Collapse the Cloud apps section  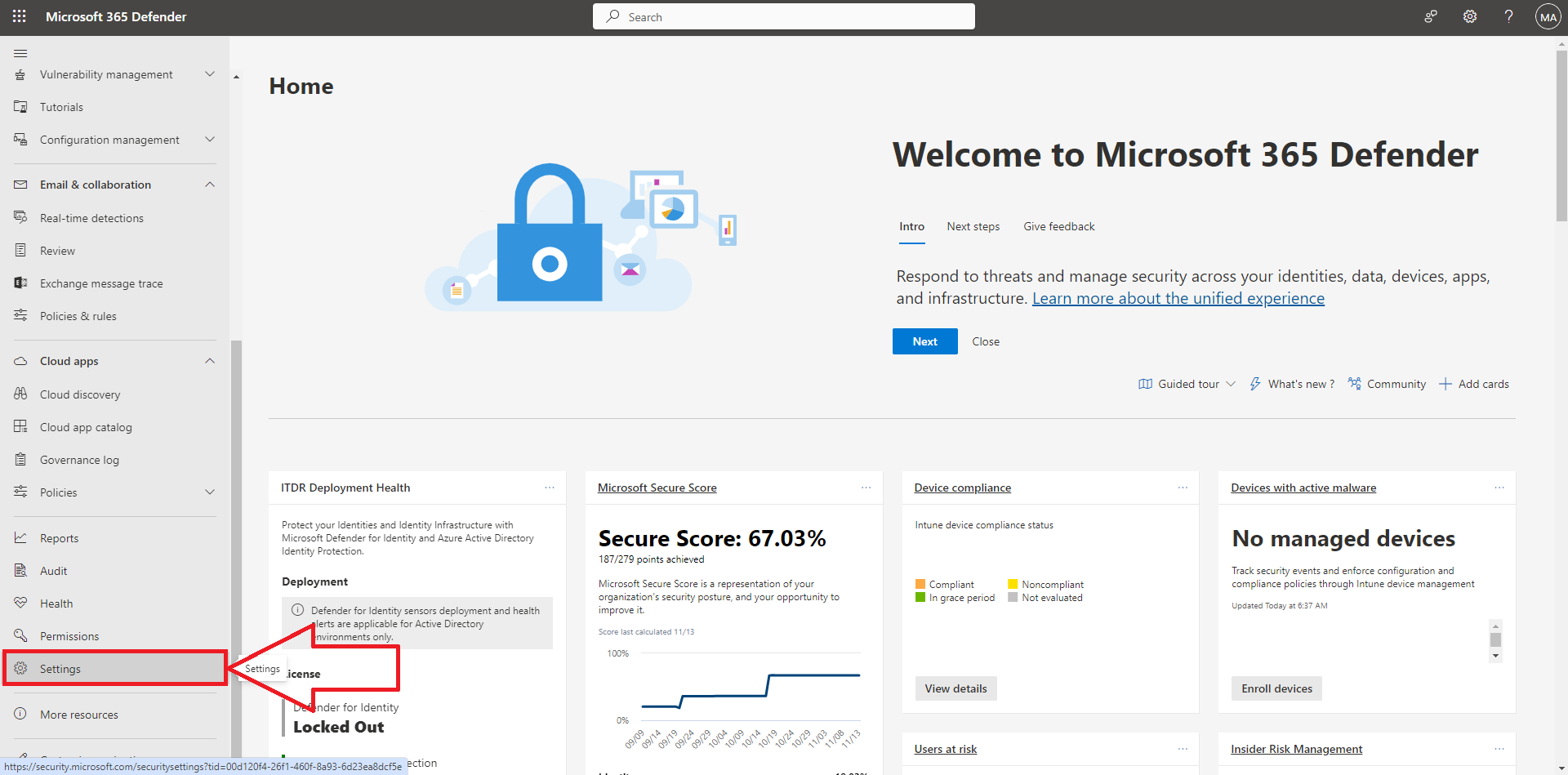point(210,361)
